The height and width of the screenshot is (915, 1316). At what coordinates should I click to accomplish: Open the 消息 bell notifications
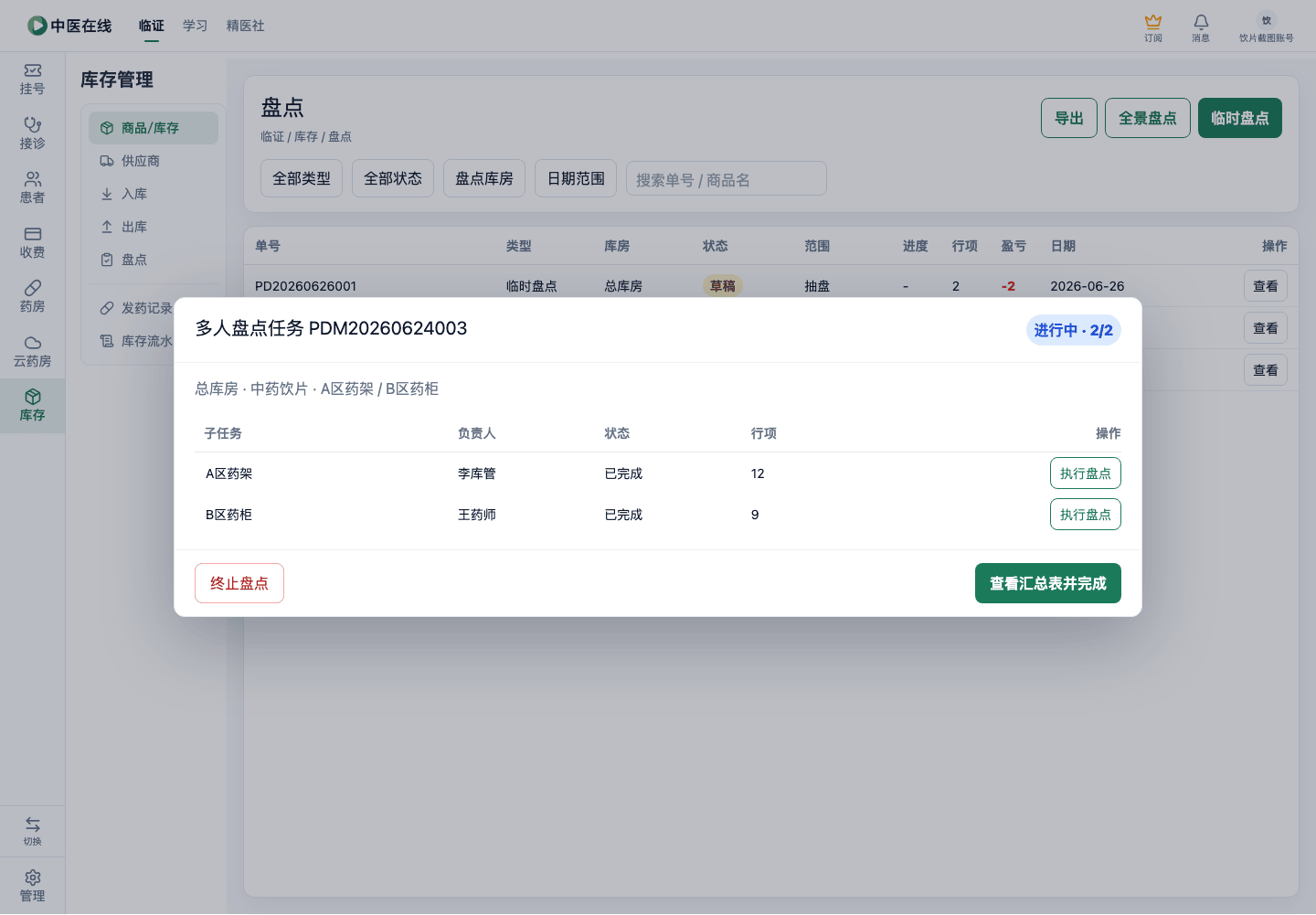click(1201, 27)
